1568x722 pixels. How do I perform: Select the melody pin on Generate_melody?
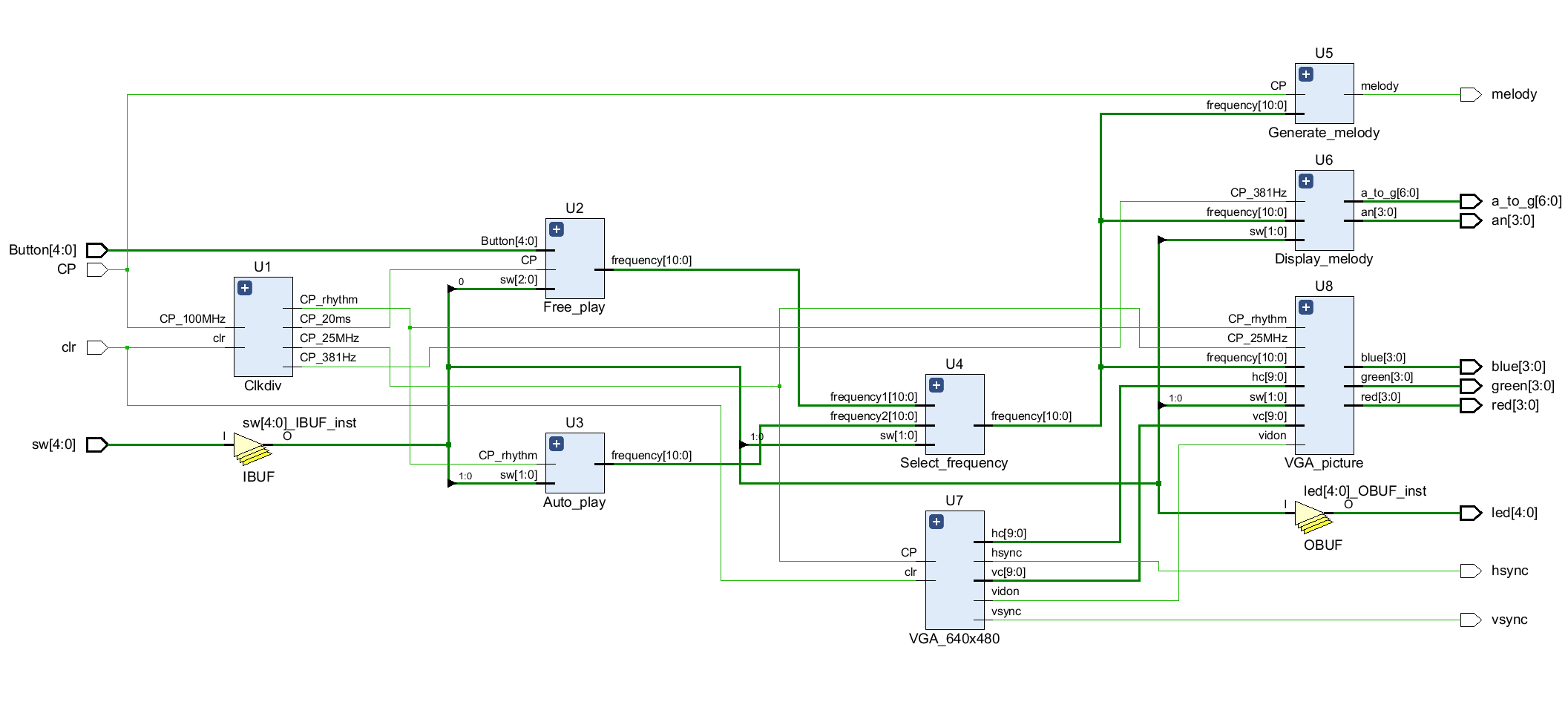[x=1380, y=86]
